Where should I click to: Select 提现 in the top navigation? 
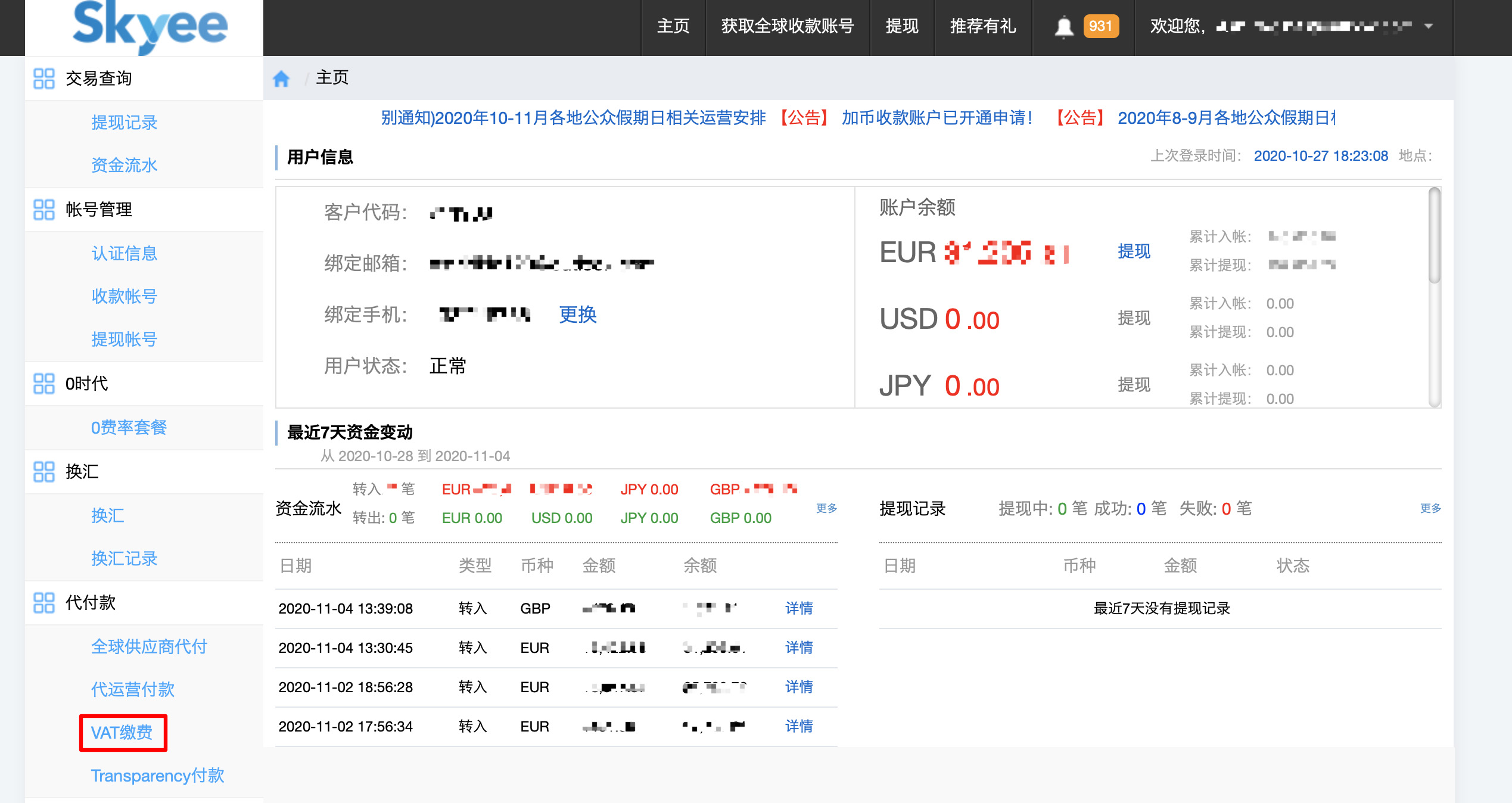tap(902, 26)
